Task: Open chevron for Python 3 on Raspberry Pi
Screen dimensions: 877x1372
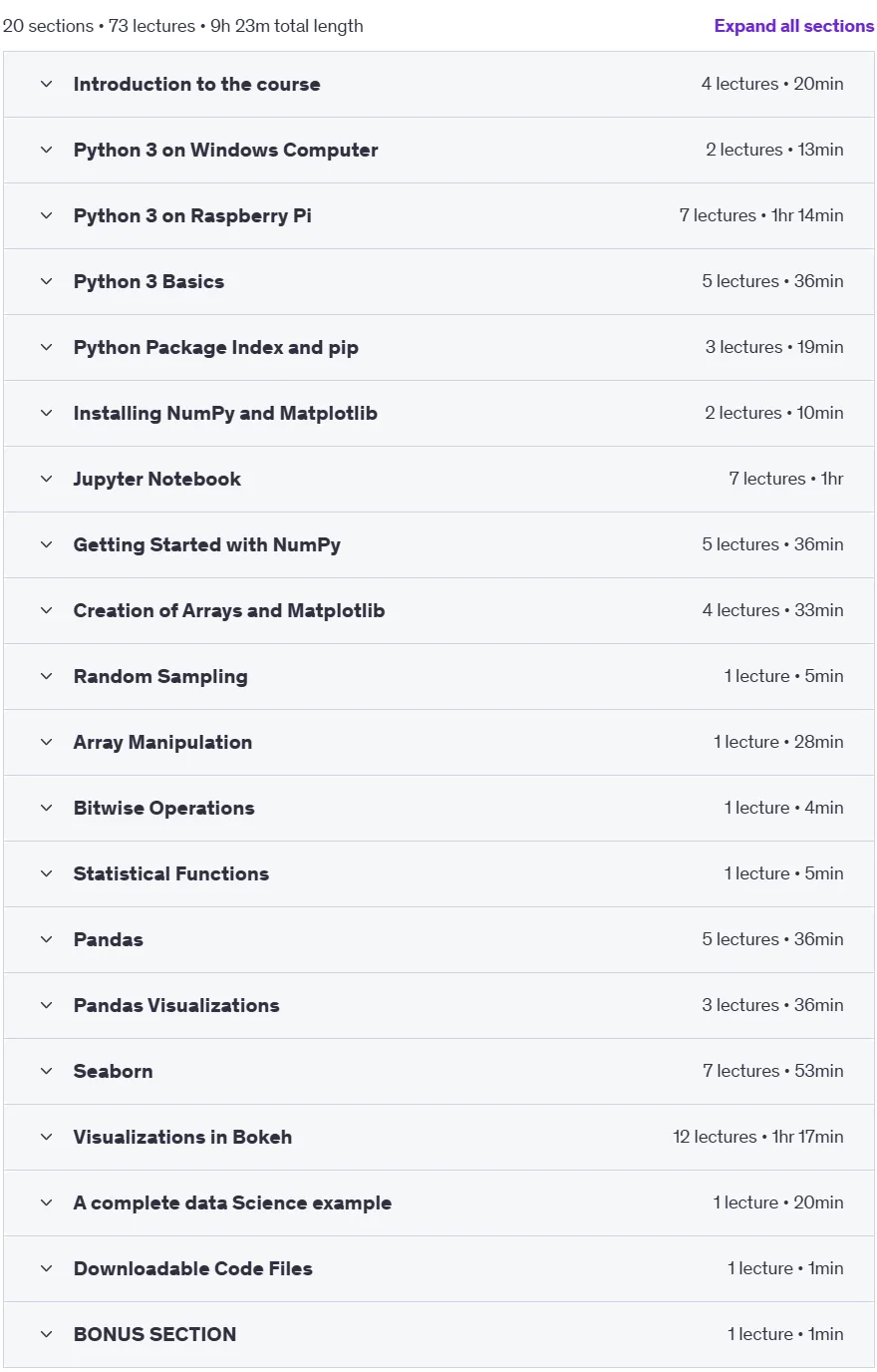Action: pyautogui.click(x=46, y=216)
